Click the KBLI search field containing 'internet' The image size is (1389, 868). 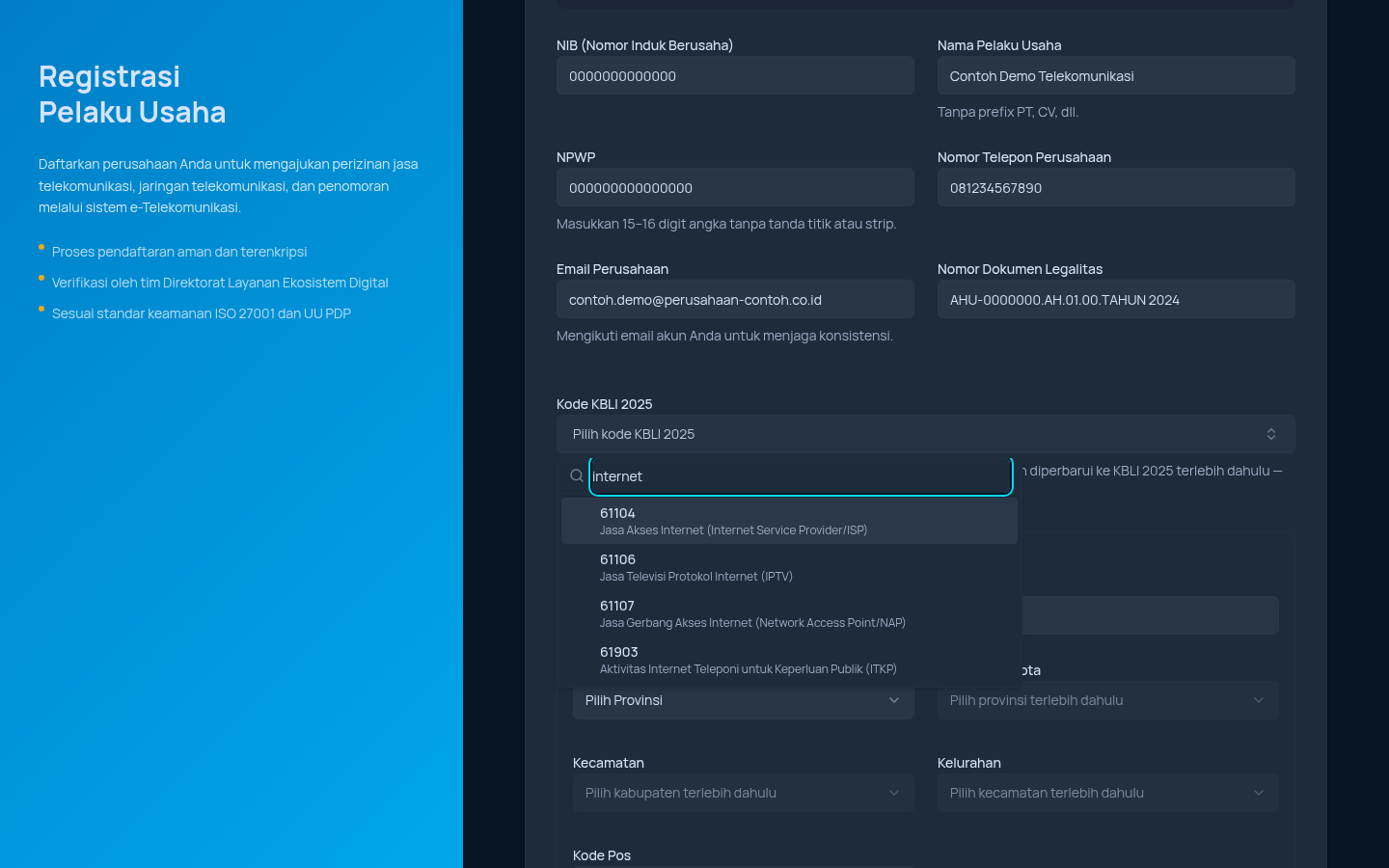pyautogui.click(x=801, y=476)
